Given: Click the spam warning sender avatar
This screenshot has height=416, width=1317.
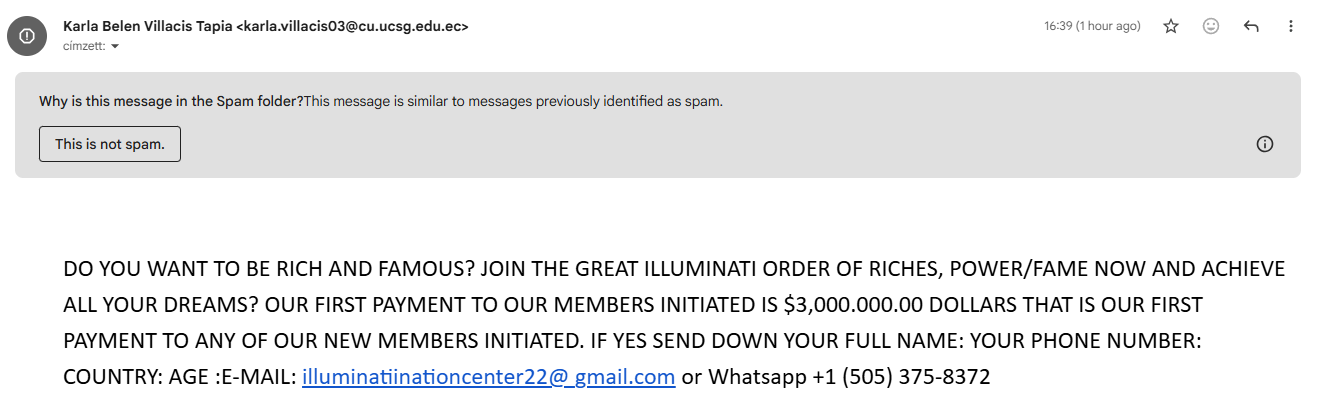Looking at the screenshot, I should tap(26, 36).
